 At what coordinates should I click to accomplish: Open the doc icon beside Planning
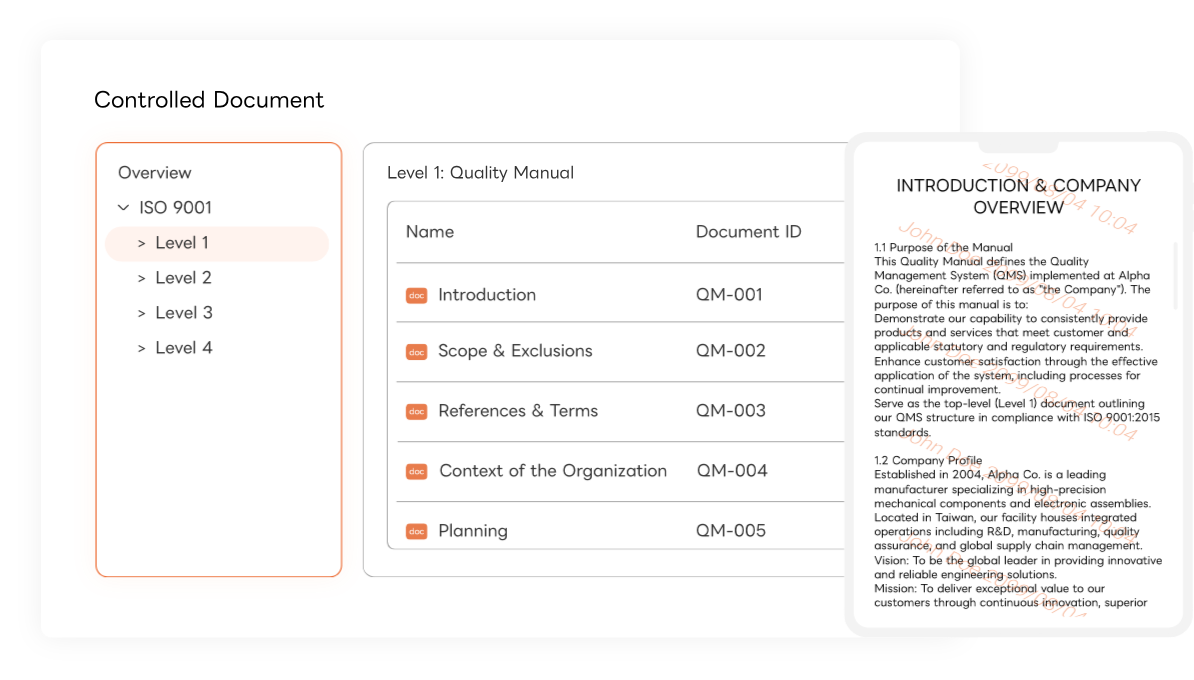point(417,532)
